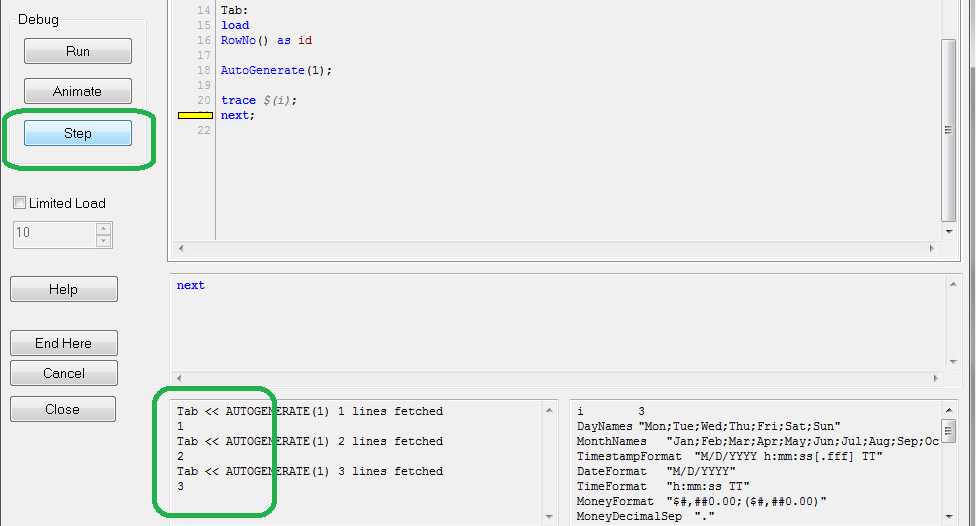
Task: Click the 'RowNo() as id' line
Action: coord(266,40)
